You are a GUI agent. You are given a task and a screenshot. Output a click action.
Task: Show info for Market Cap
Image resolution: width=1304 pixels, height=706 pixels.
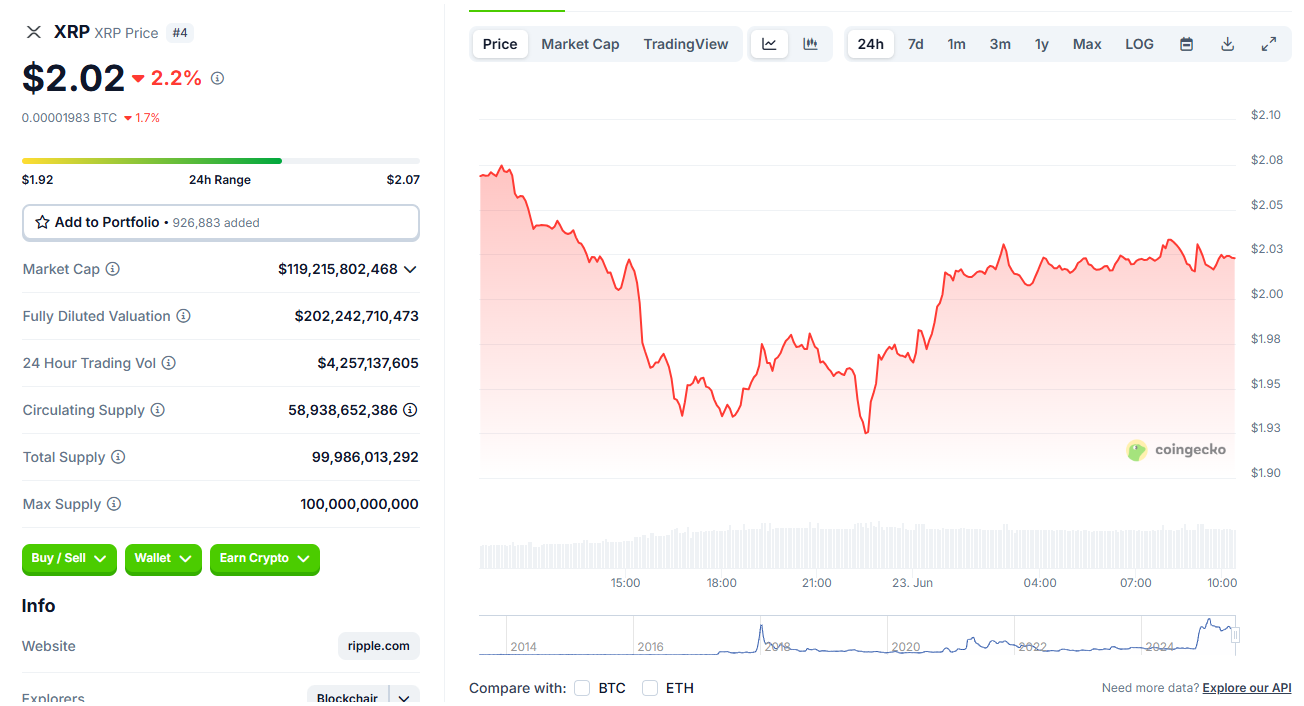[113, 269]
